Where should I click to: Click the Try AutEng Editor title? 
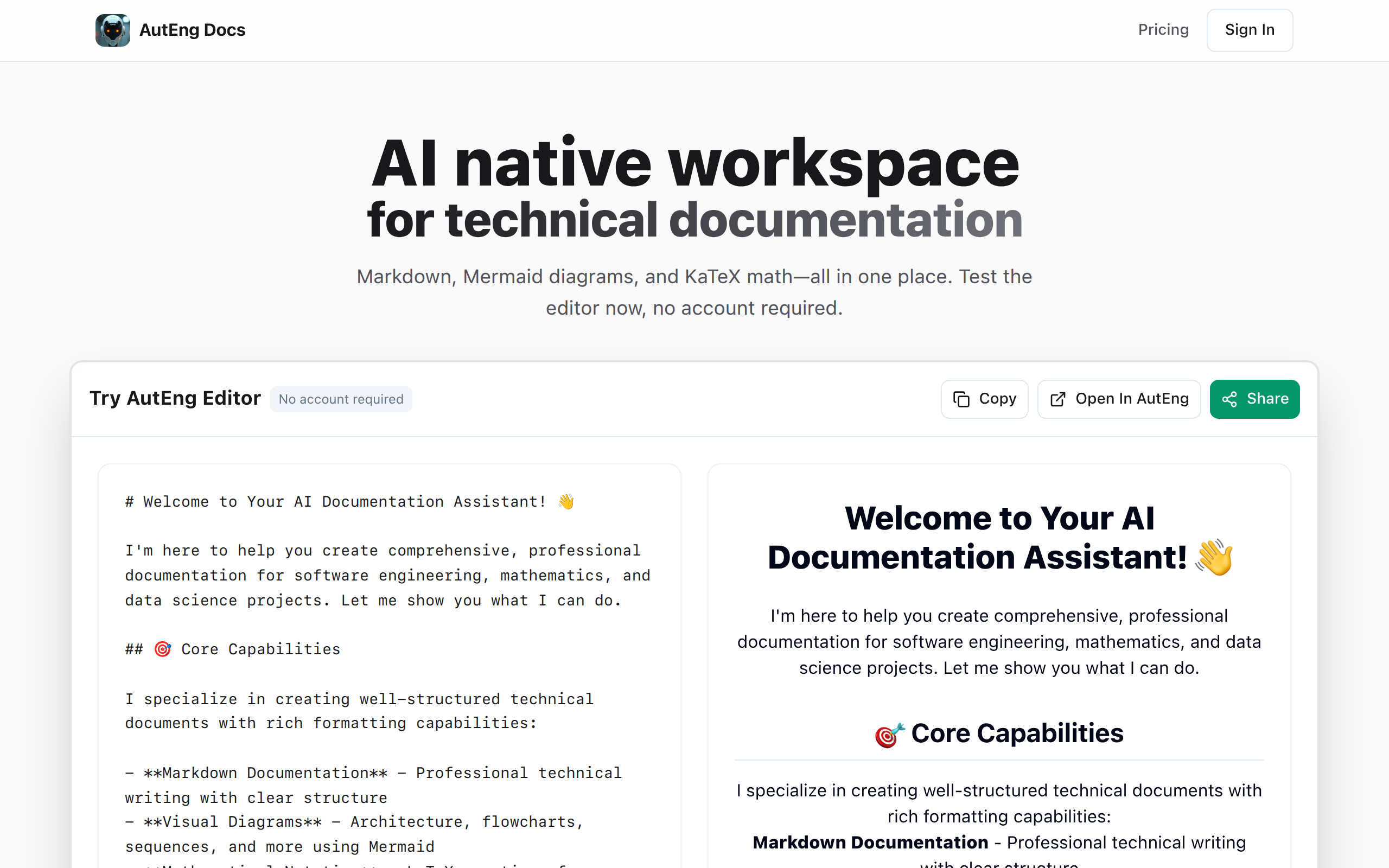click(x=175, y=398)
